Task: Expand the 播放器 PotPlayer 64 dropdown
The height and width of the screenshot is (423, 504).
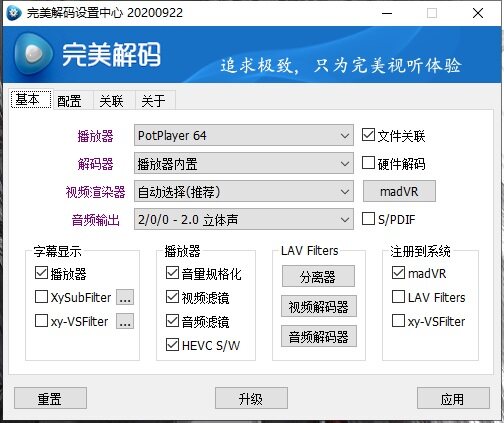Action: coord(244,135)
